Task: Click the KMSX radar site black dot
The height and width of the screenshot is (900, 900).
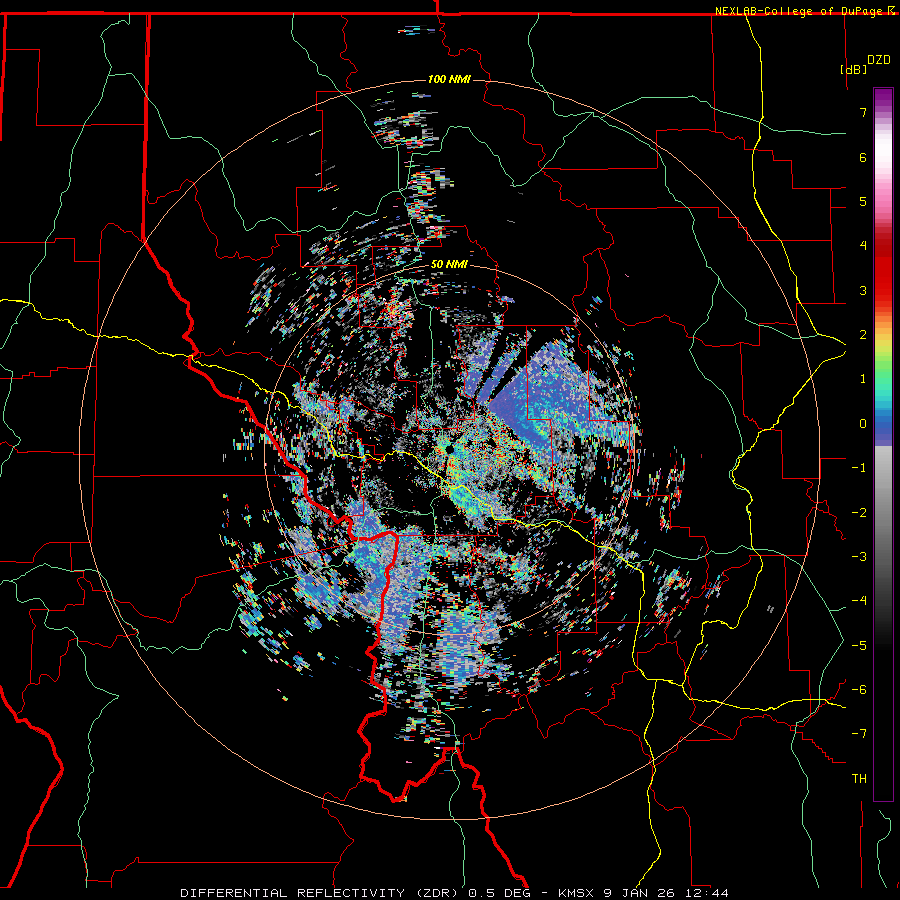Action: coord(449,449)
